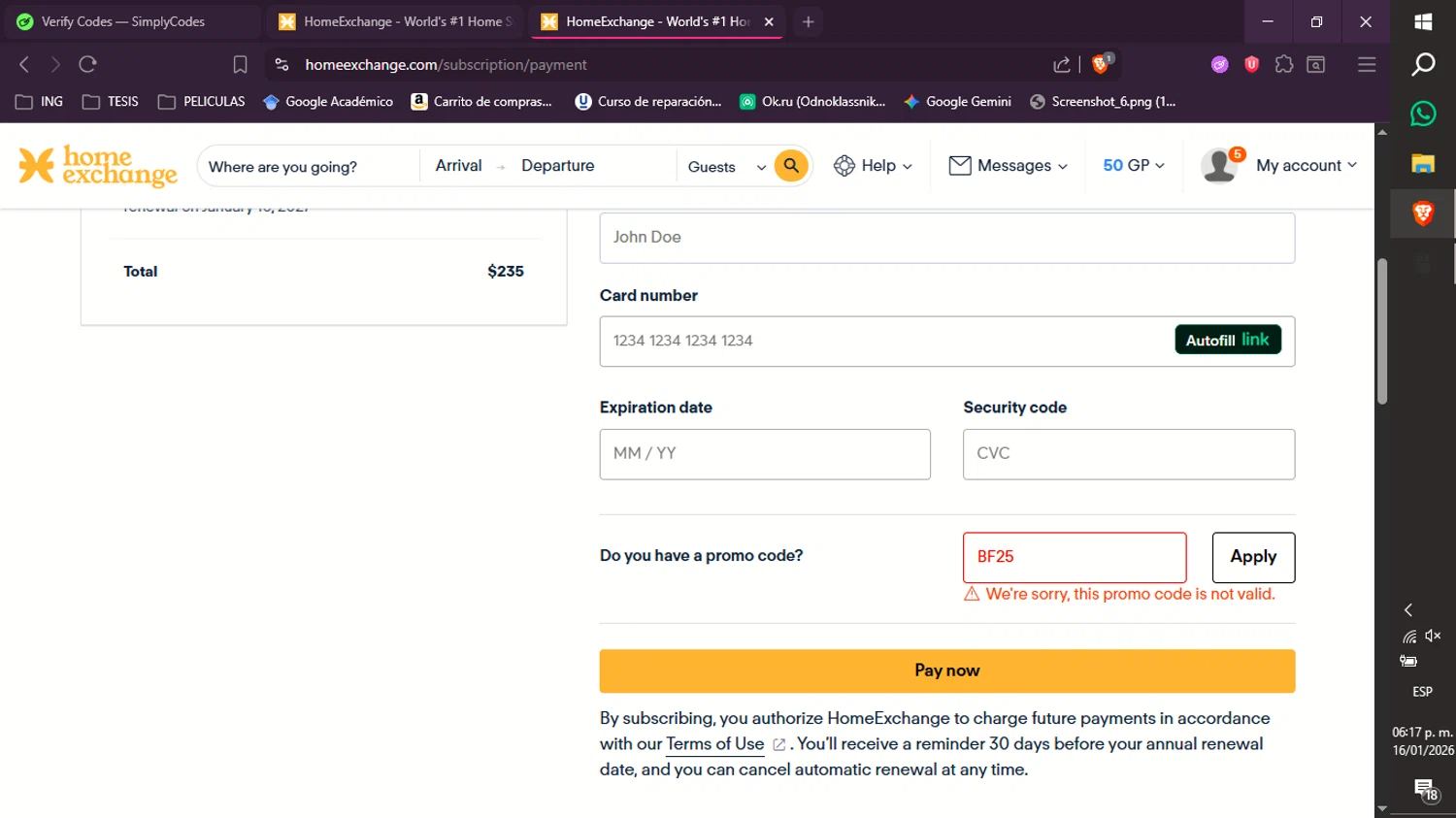1456x818 pixels.
Task: Open WhatsApp from the taskbar
Action: 1423,114
